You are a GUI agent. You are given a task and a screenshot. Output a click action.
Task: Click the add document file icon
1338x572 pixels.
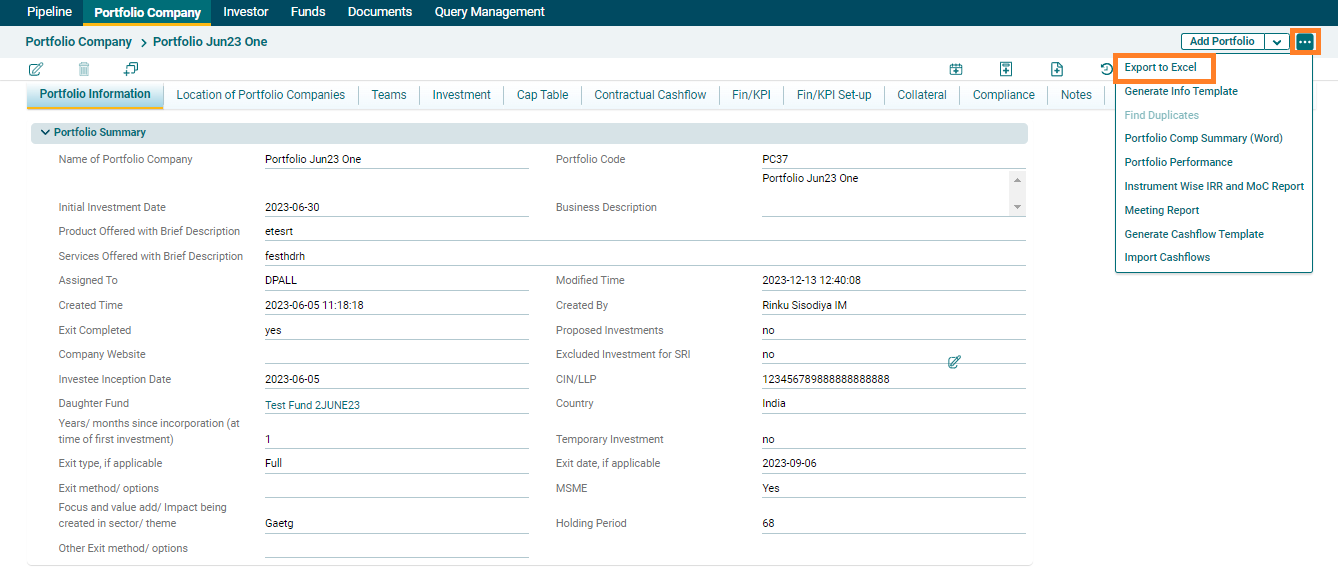coord(1057,69)
